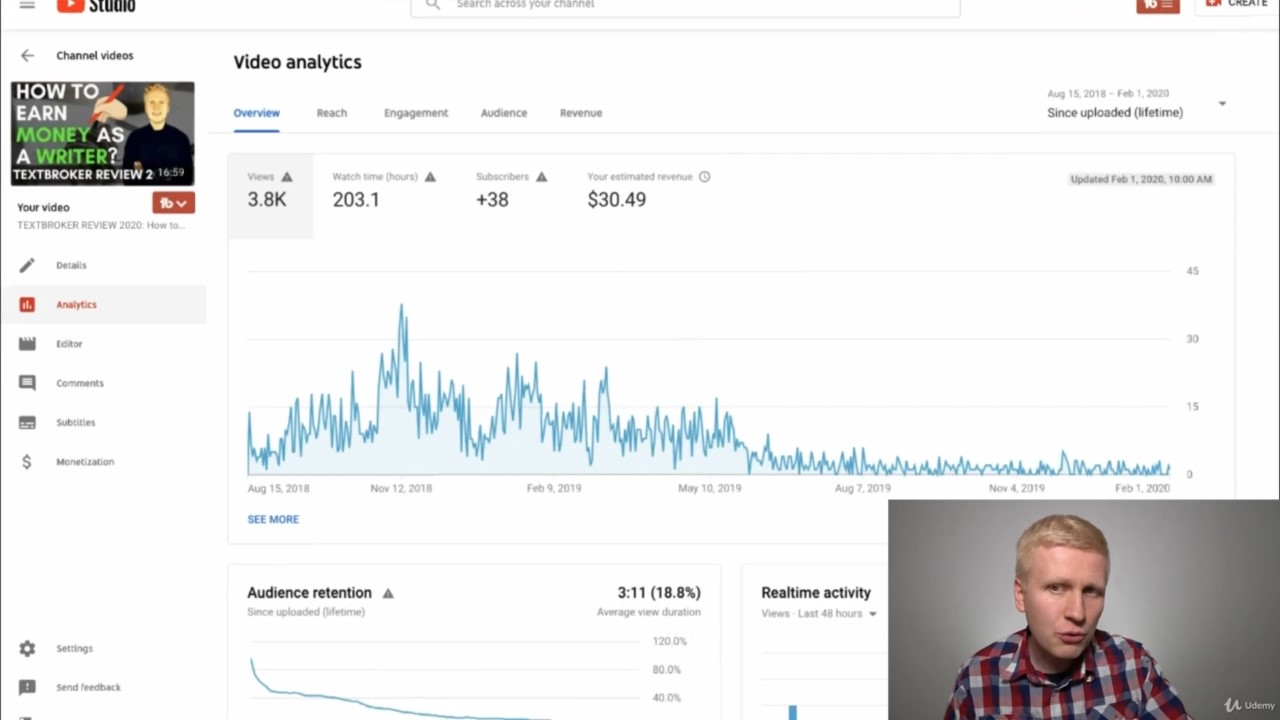Open the Subtitles icon in sidebar
The image size is (1280, 720).
click(27, 422)
